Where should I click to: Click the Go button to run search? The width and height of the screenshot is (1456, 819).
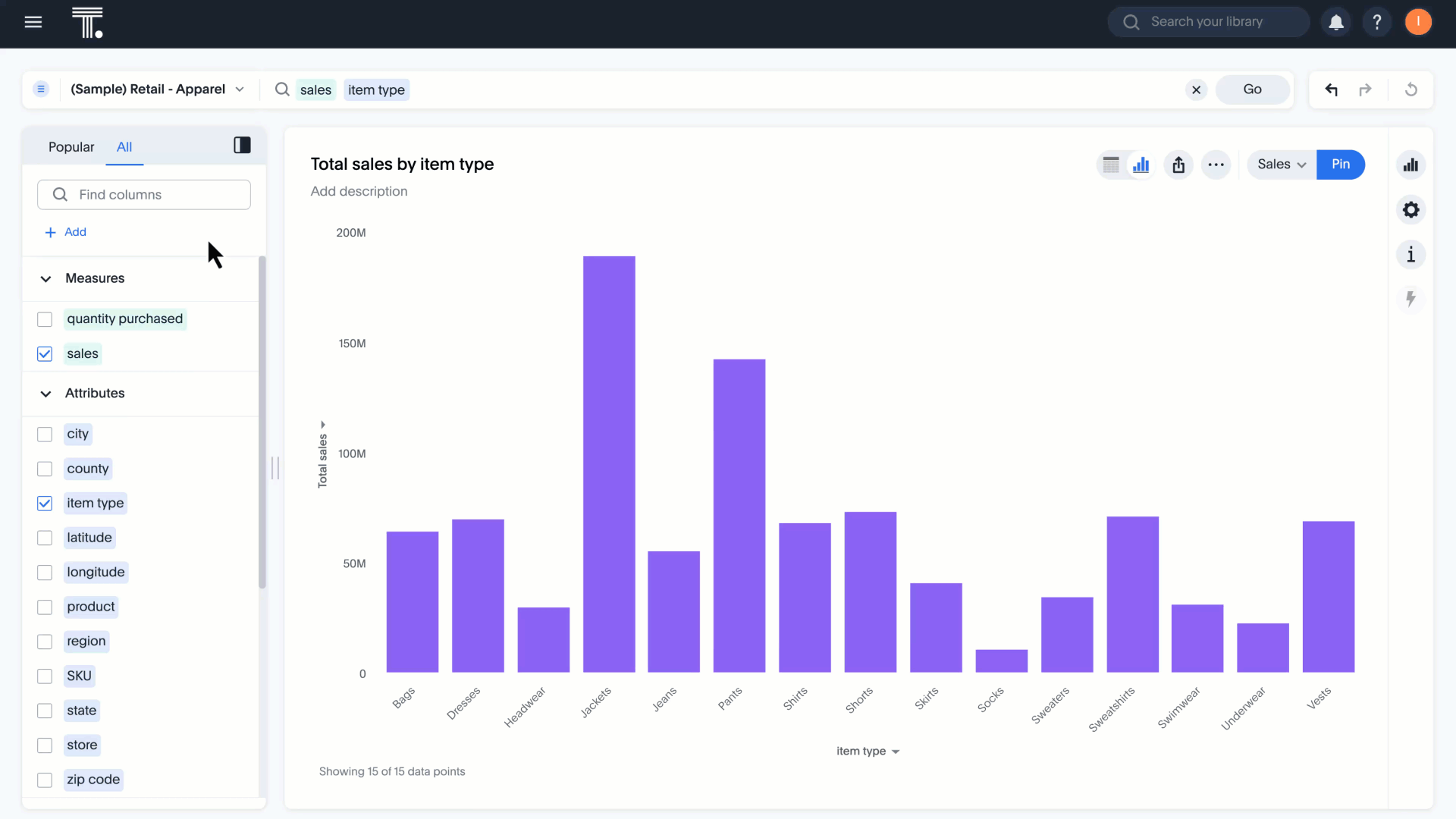point(1252,89)
